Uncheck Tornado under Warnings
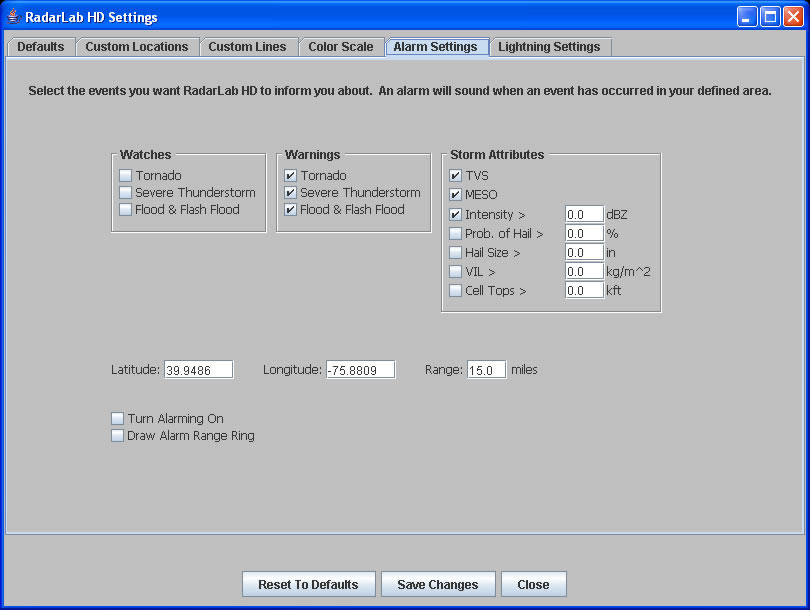Screen dimensions: 810x610 290,176
